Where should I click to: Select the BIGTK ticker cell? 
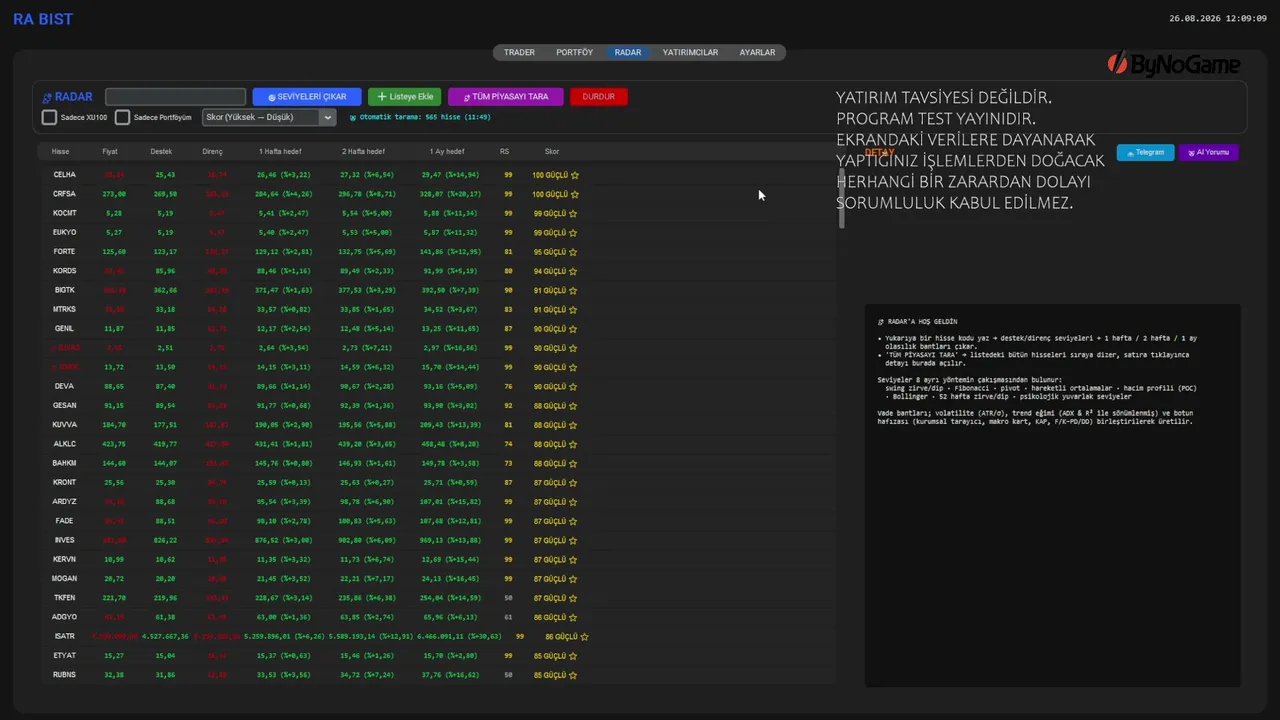tap(64, 290)
